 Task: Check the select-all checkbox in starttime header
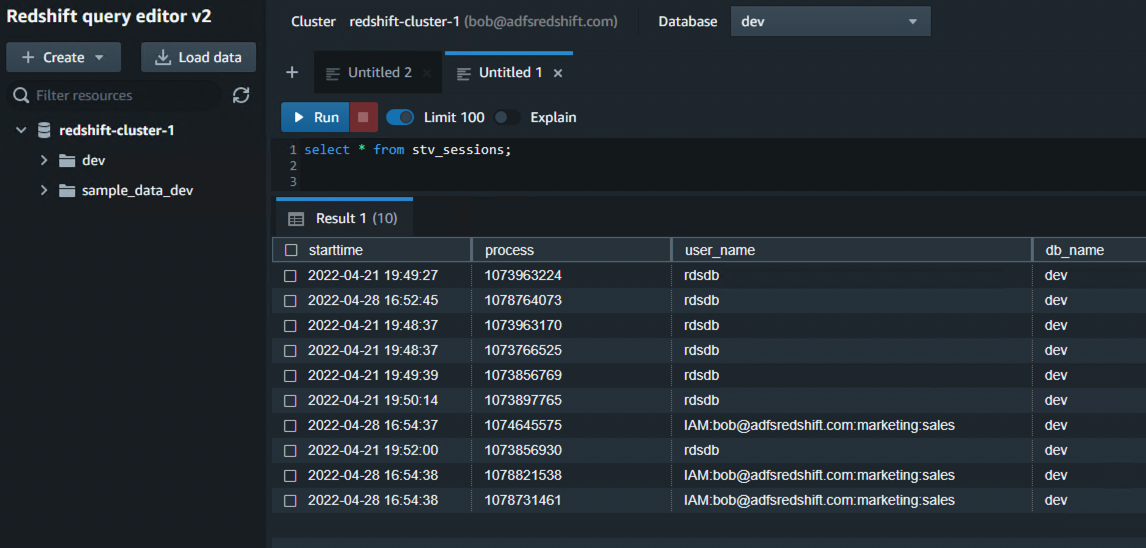tap(292, 250)
